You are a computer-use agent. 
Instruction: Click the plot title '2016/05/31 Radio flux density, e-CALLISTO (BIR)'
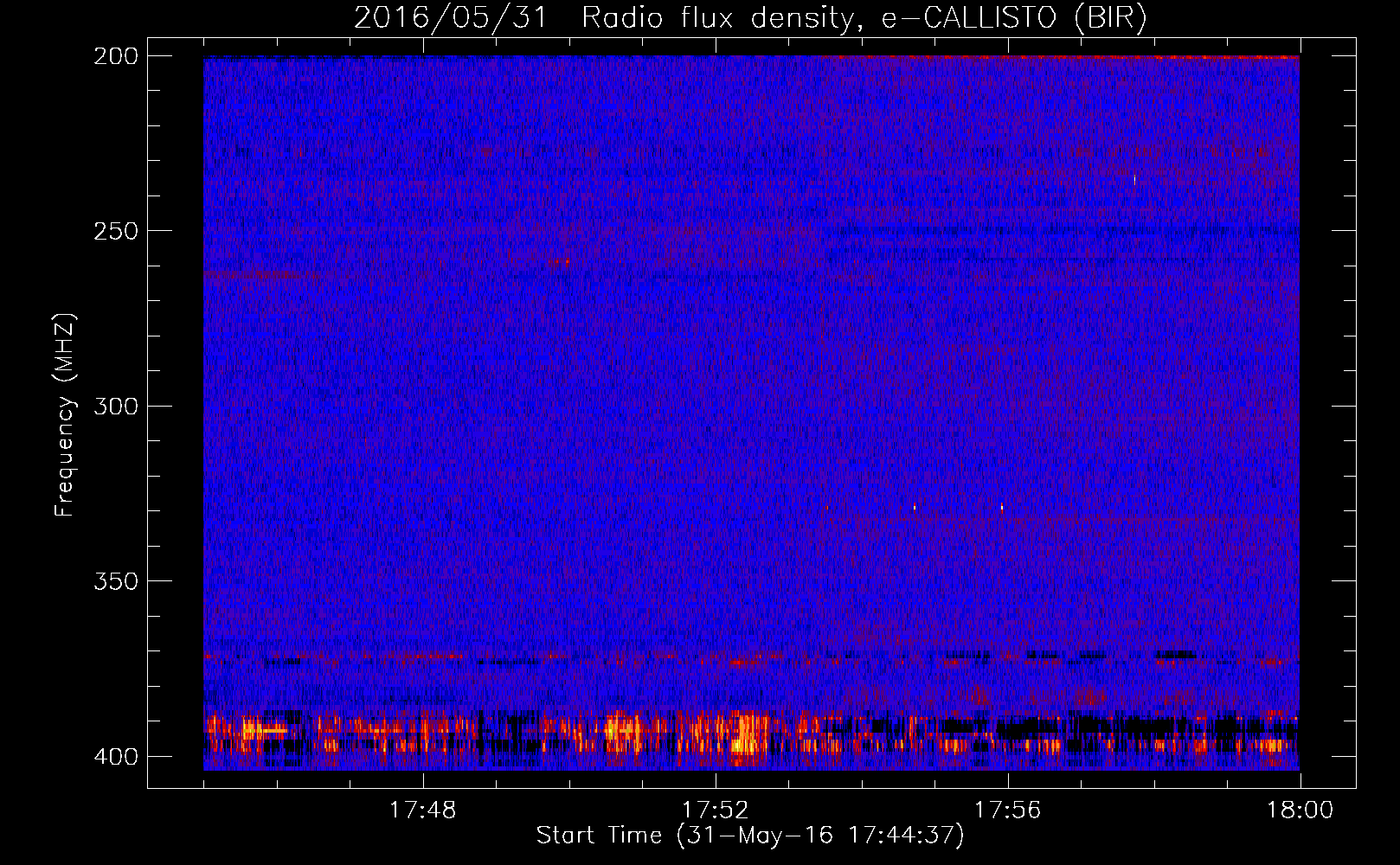click(750, 18)
